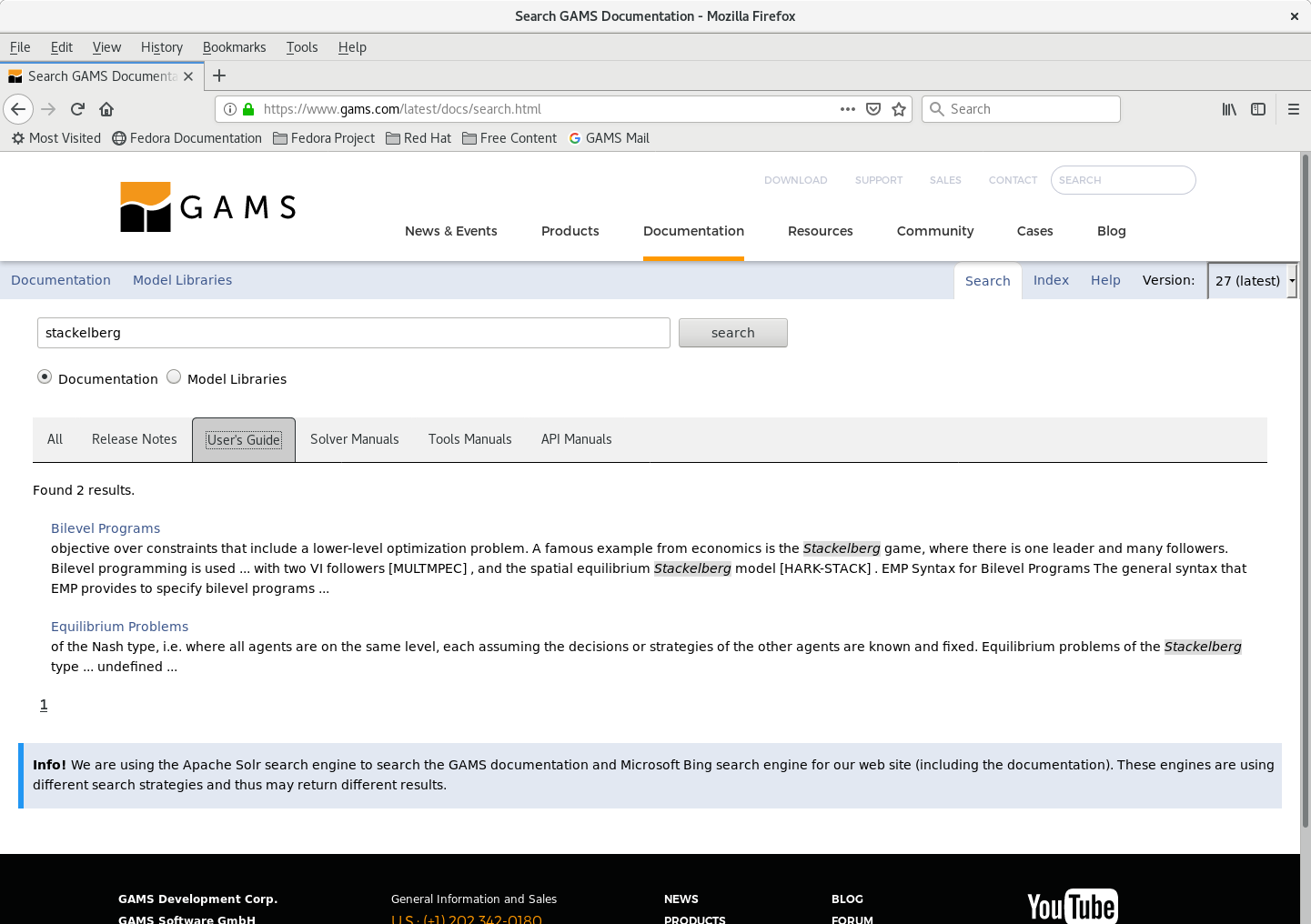Open the Resources navigation item

(x=821, y=231)
